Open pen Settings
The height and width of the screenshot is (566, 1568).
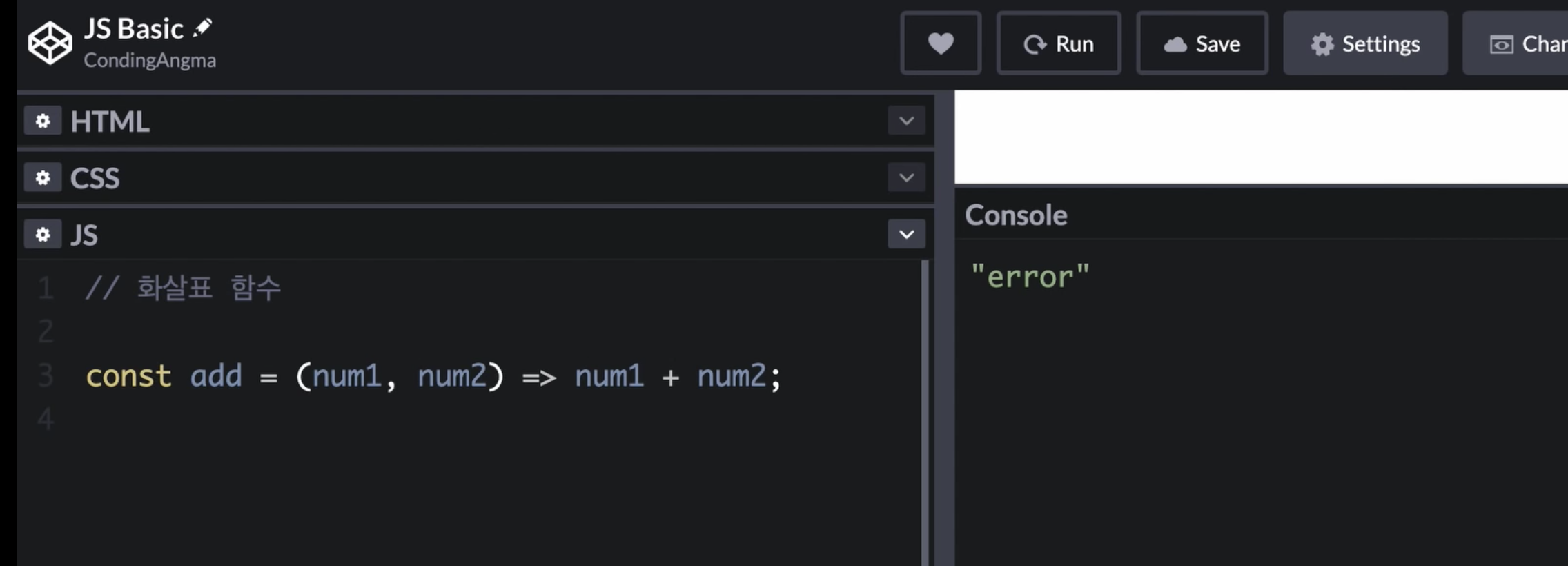1365,43
